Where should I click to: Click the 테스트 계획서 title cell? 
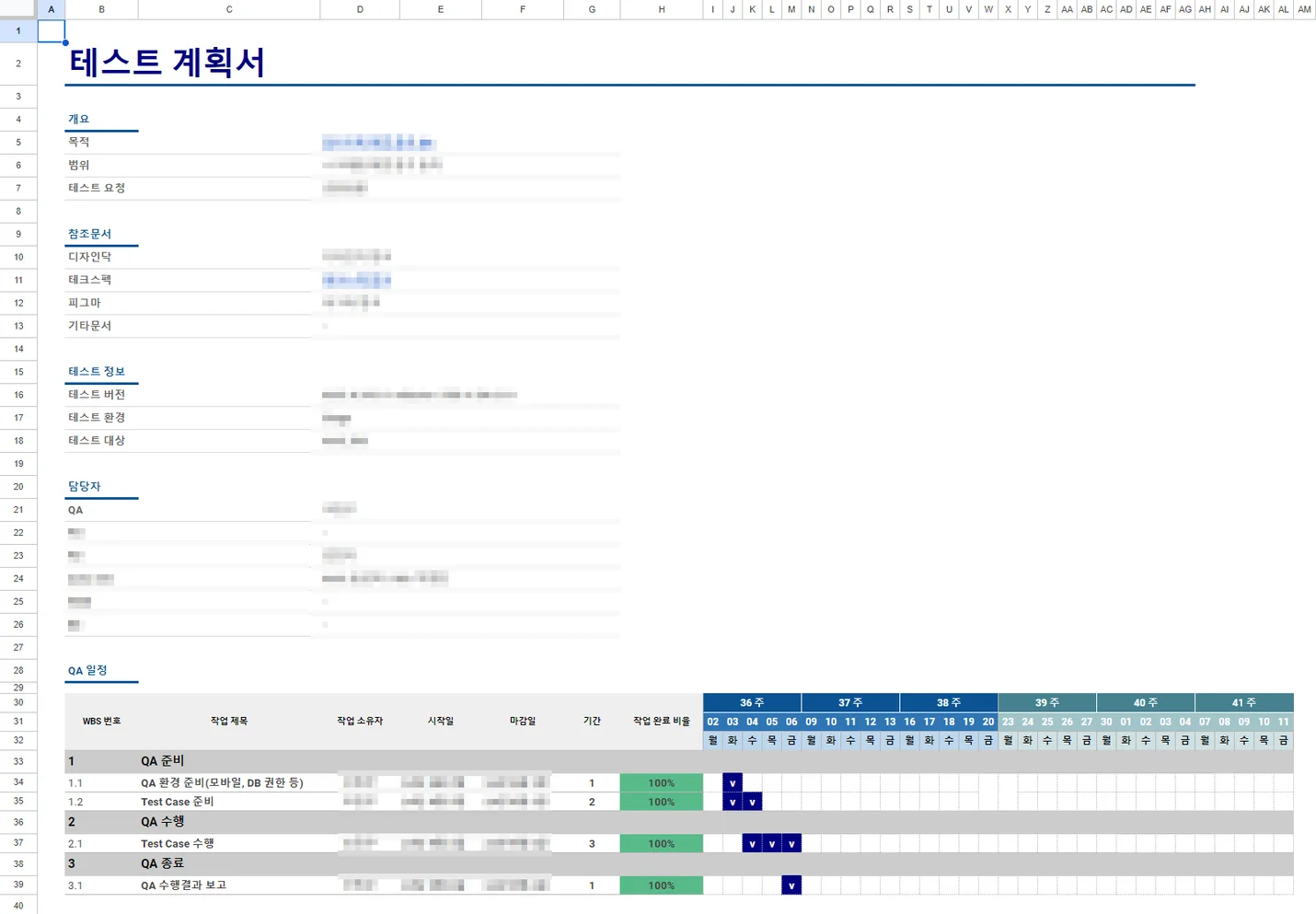click(x=167, y=63)
